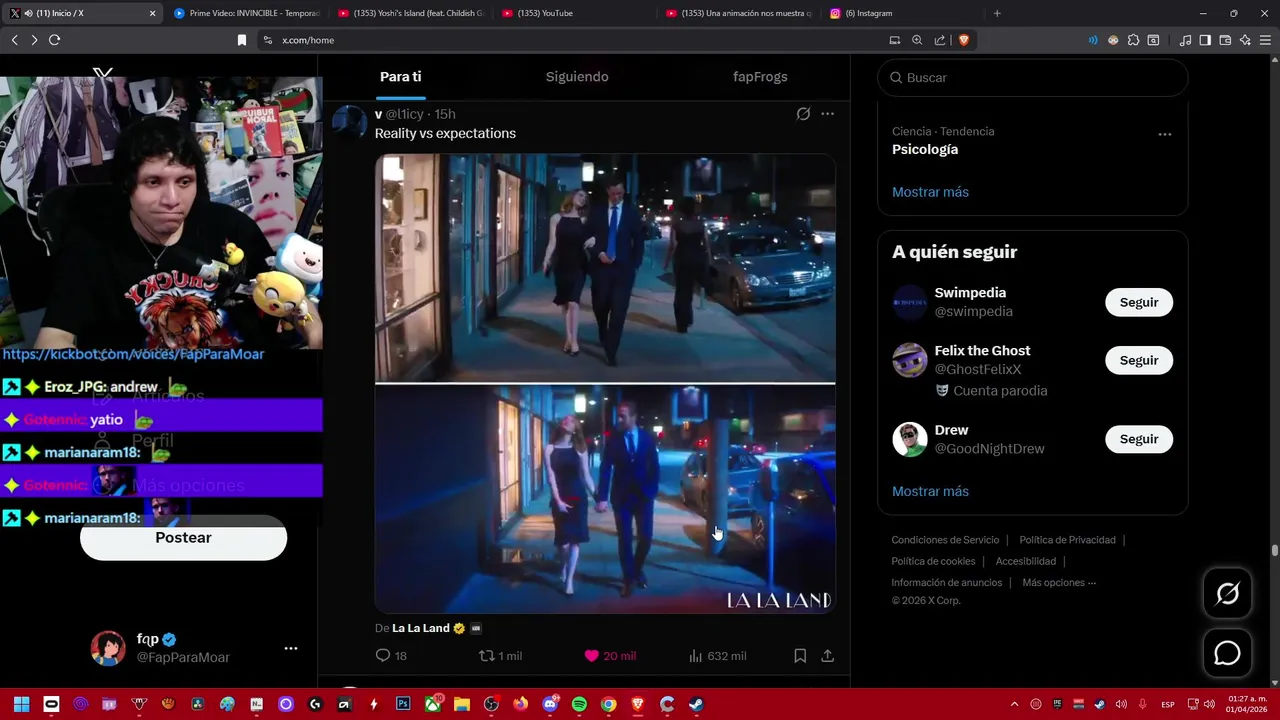Bookmark the Reality vs expectations post

(x=800, y=656)
